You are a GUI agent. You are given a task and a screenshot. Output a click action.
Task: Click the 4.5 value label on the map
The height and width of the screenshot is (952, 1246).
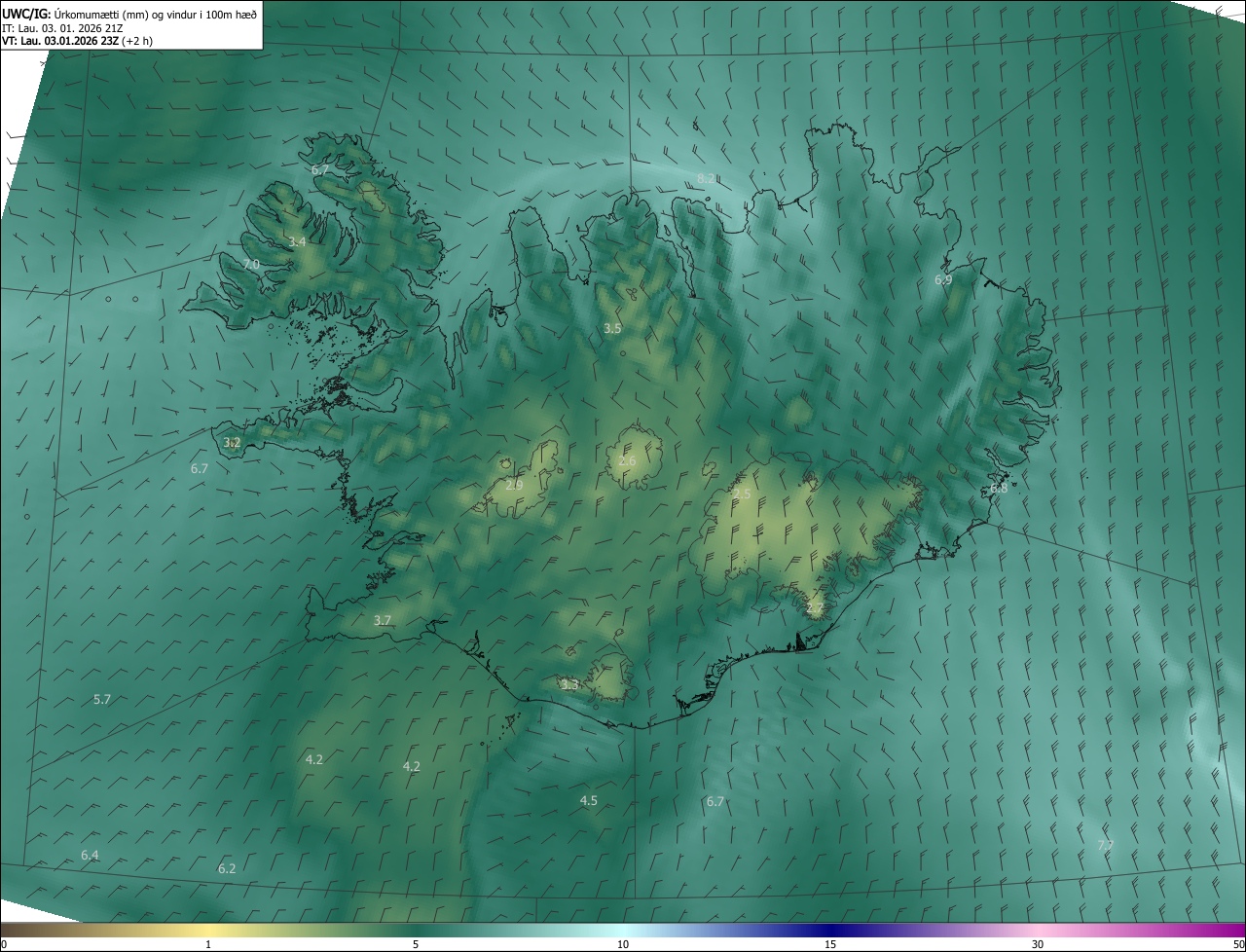pos(589,801)
